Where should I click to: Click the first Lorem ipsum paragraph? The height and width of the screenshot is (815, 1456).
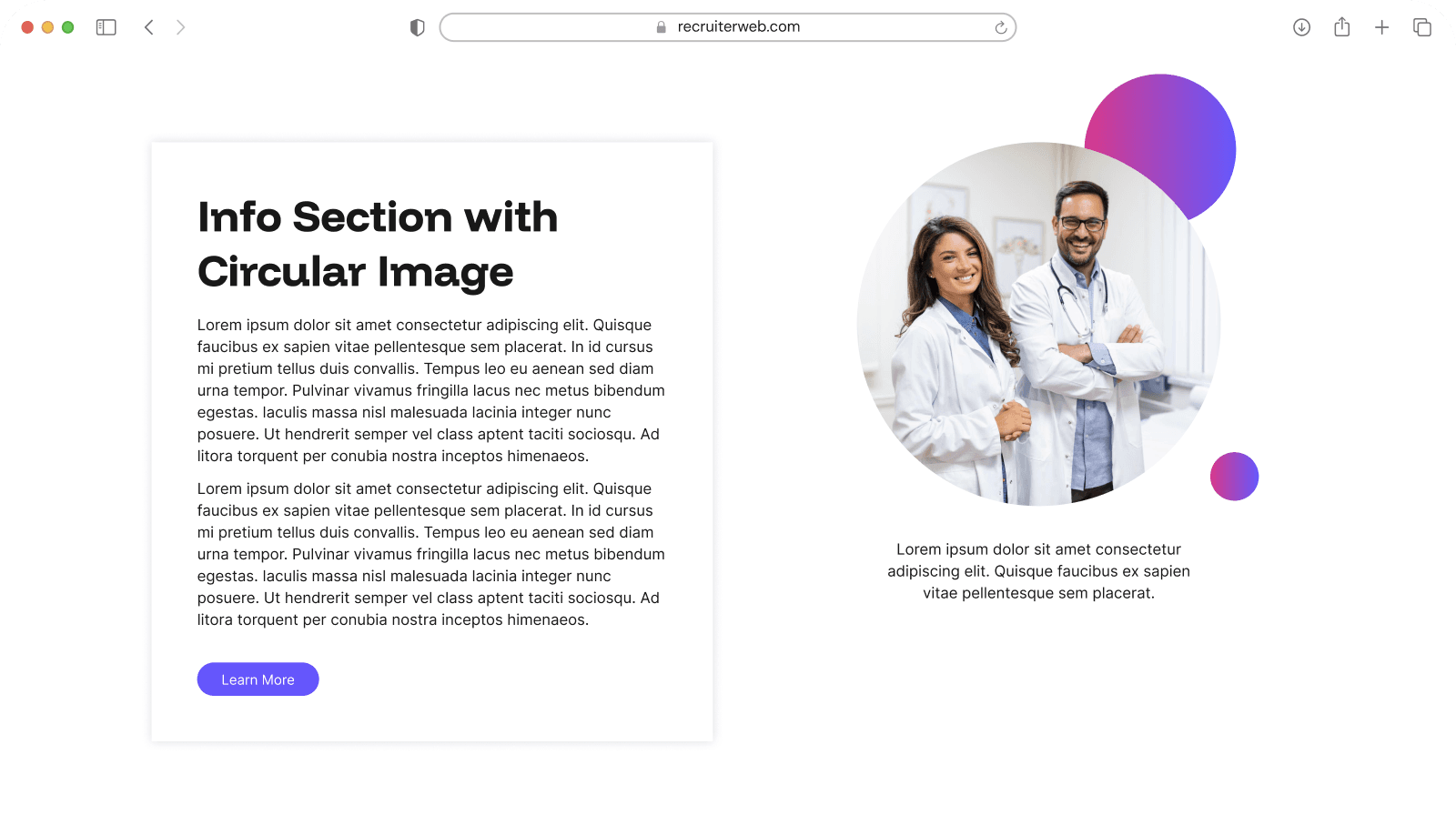pyautogui.click(x=430, y=390)
